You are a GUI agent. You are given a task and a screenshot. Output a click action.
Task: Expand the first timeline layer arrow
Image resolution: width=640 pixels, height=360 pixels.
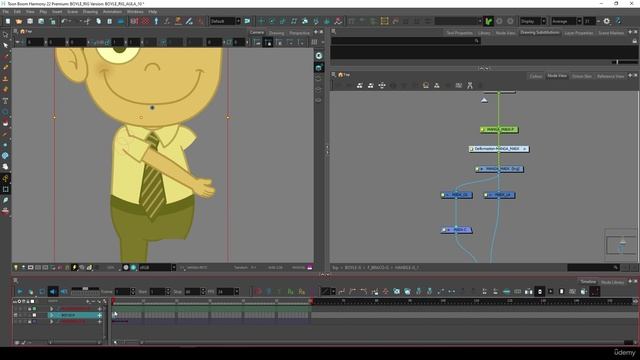pos(51,309)
